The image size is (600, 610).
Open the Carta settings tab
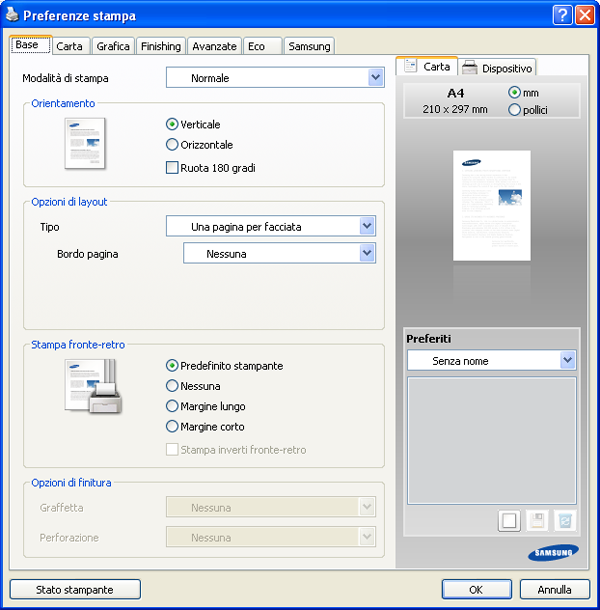(x=70, y=46)
